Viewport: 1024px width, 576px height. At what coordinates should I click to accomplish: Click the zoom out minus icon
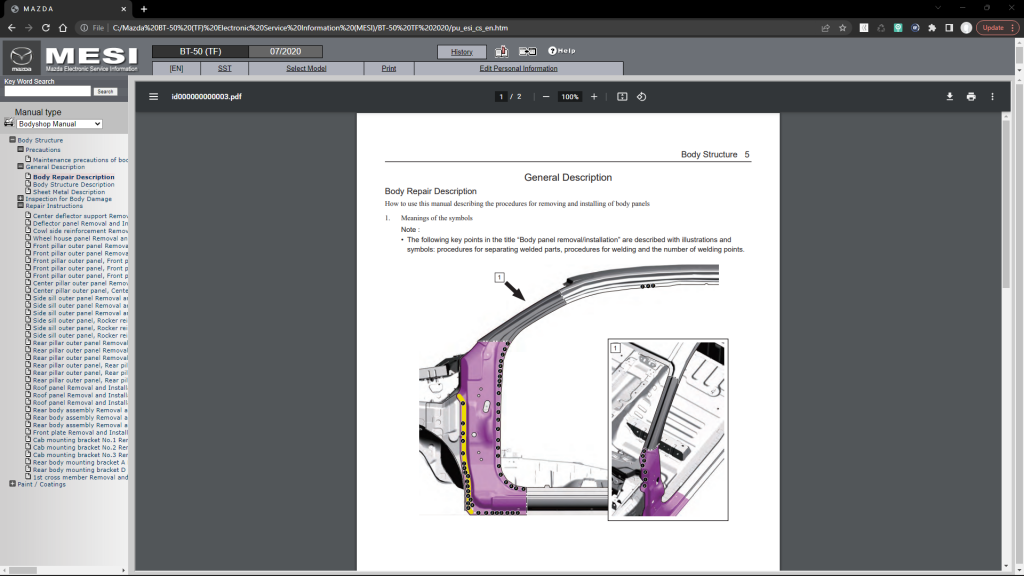(x=545, y=97)
